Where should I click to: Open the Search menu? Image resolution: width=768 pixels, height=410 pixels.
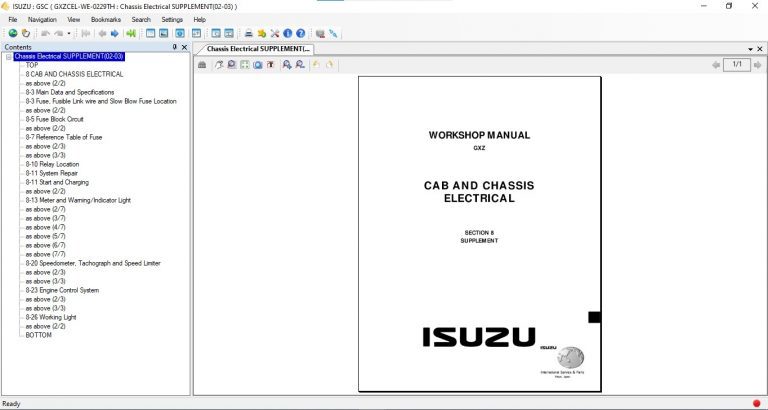141,20
